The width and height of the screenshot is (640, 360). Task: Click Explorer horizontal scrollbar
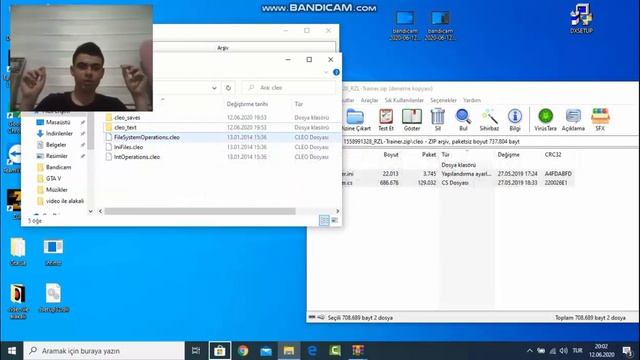(x=200, y=211)
